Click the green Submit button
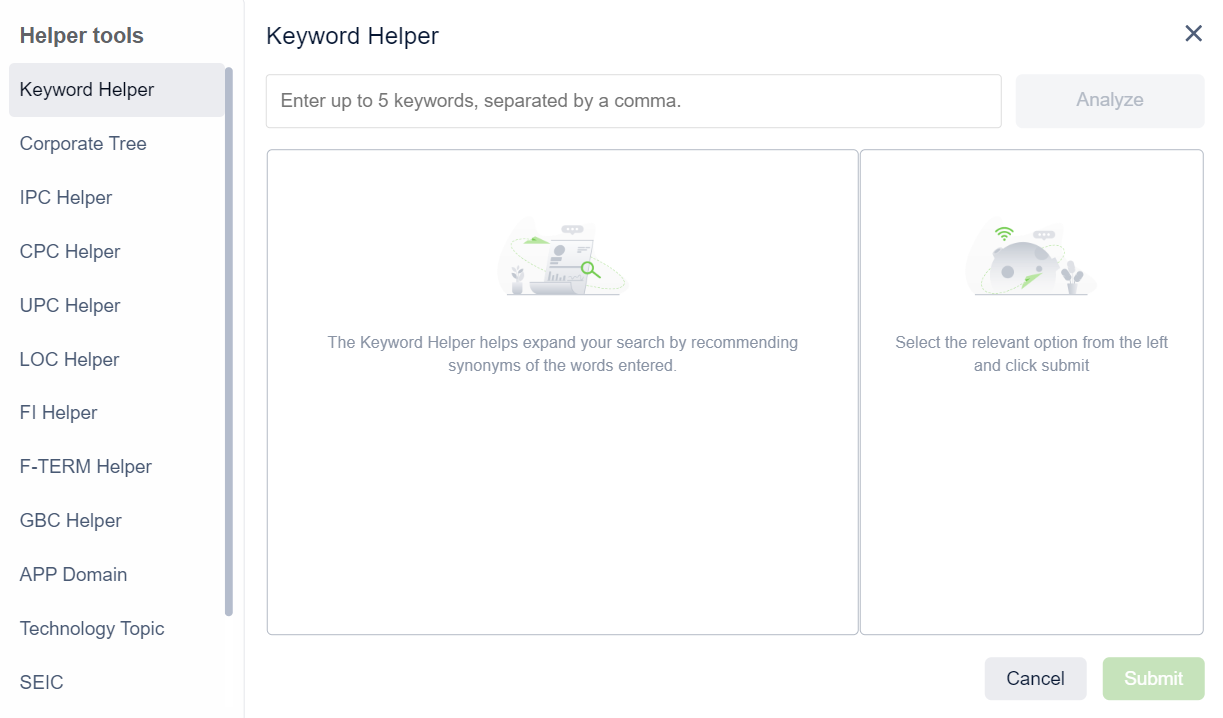The width and height of the screenshot is (1223, 718). [1153, 678]
